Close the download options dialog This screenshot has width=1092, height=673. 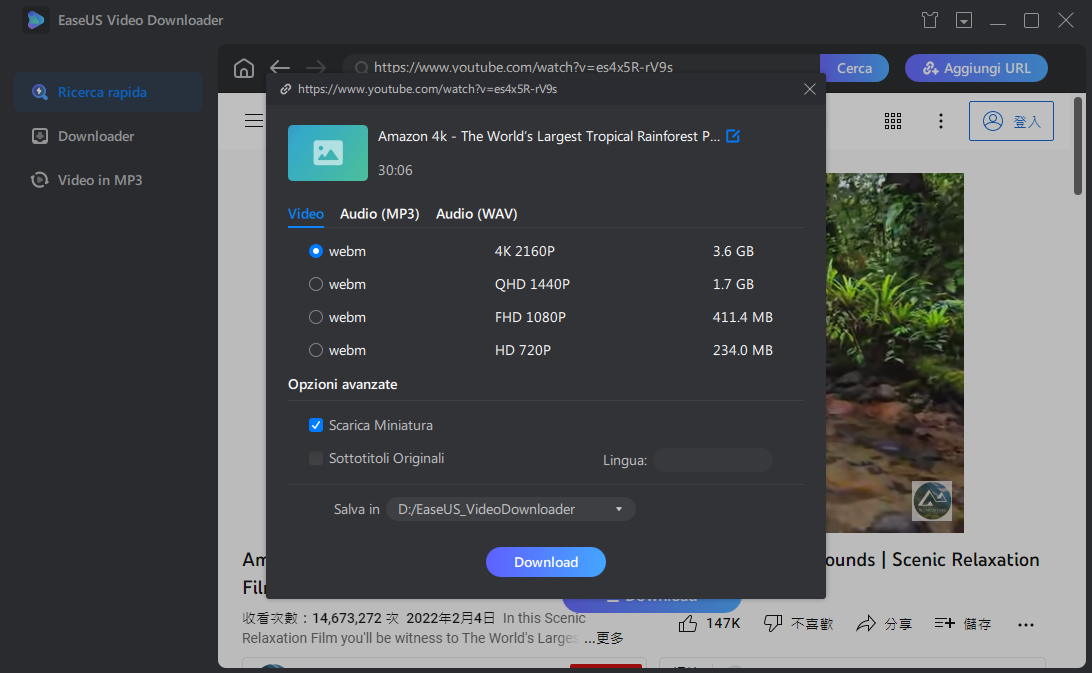pos(810,89)
